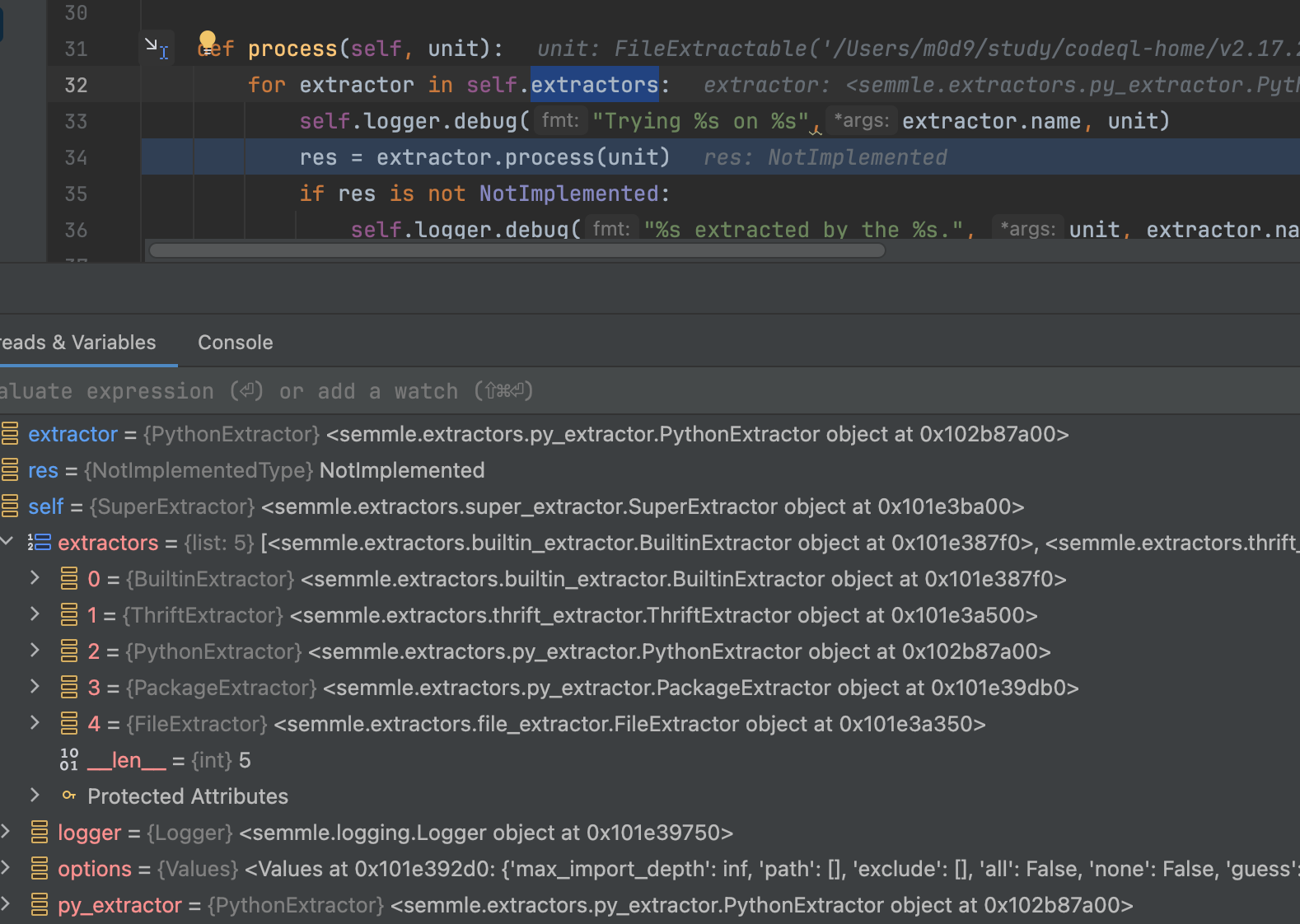Click 'extractor.process(unit)' on line 34
The width and height of the screenshot is (1300, 924).
tap(523, 157)
